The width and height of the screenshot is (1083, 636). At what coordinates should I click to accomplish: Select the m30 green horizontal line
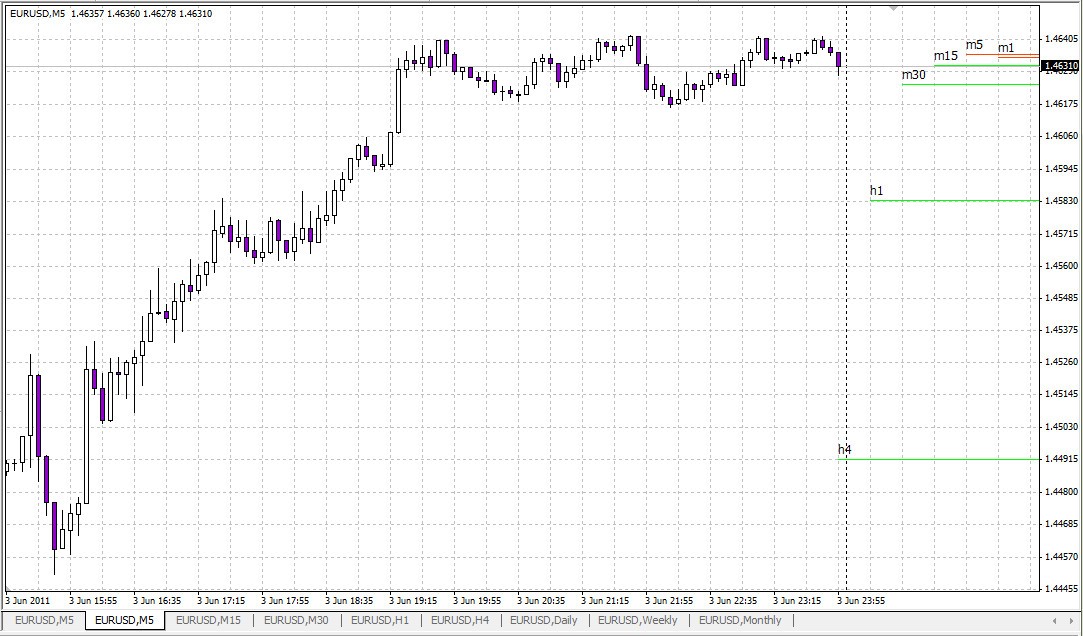[x=970, y=85]
